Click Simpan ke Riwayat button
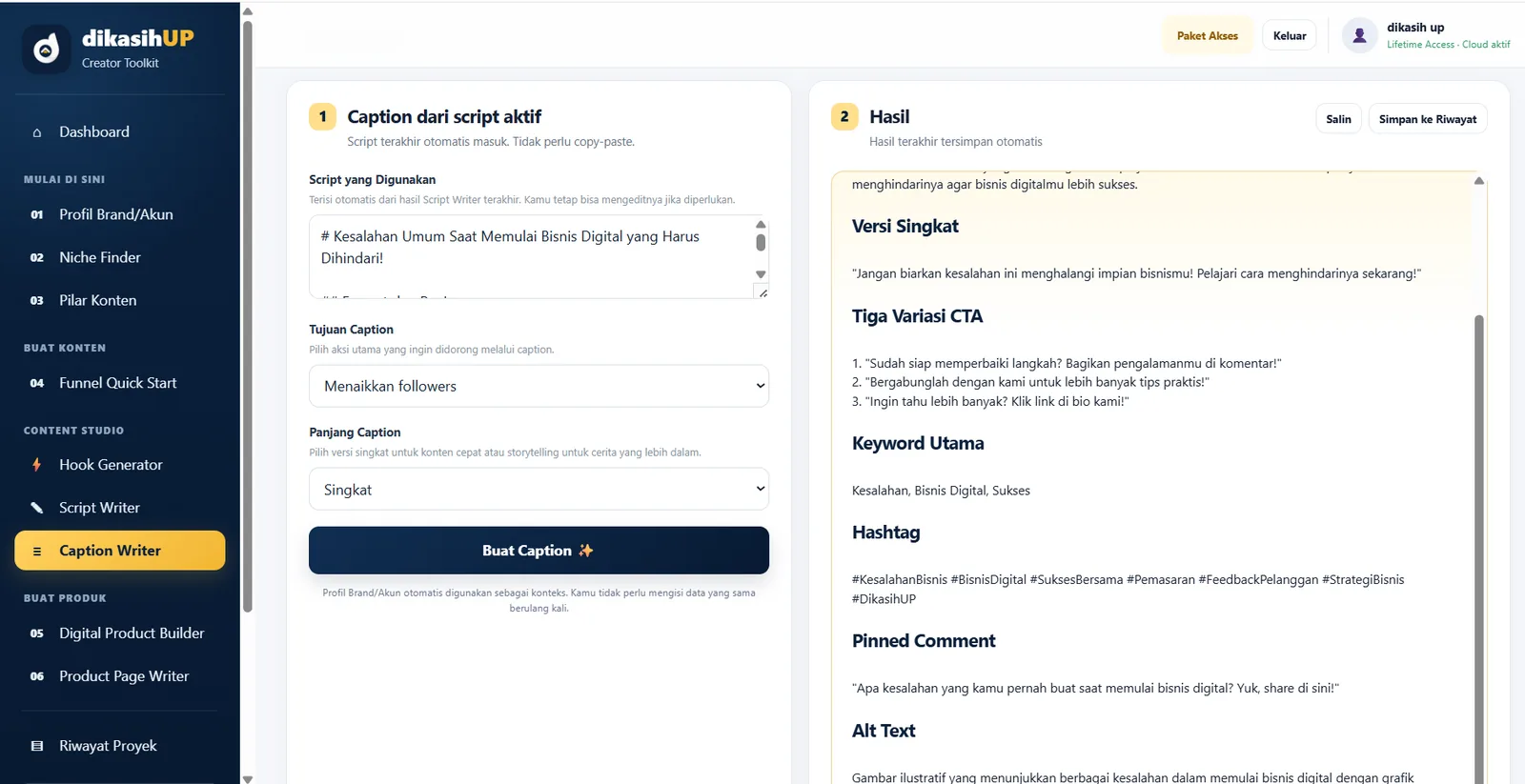1525x784 pixels. coord(1427,119)
